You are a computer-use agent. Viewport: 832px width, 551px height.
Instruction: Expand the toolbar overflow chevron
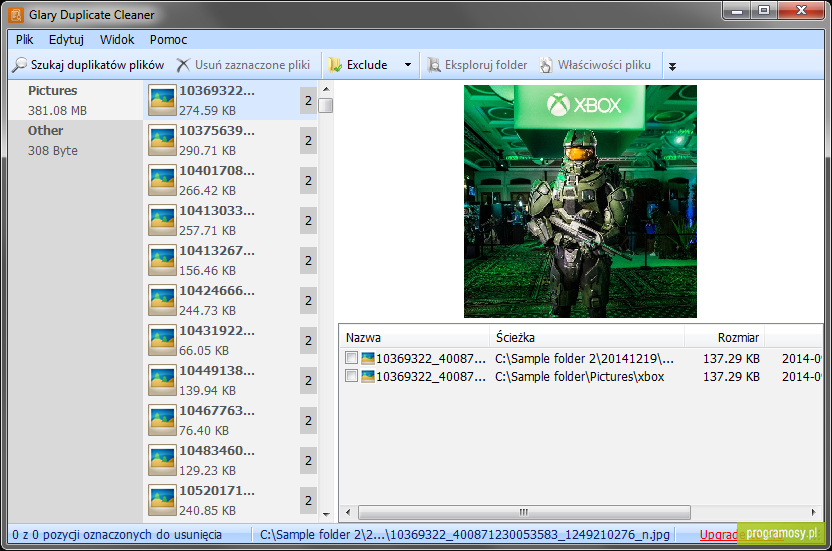pyautogui.click(x=672, y=66)
